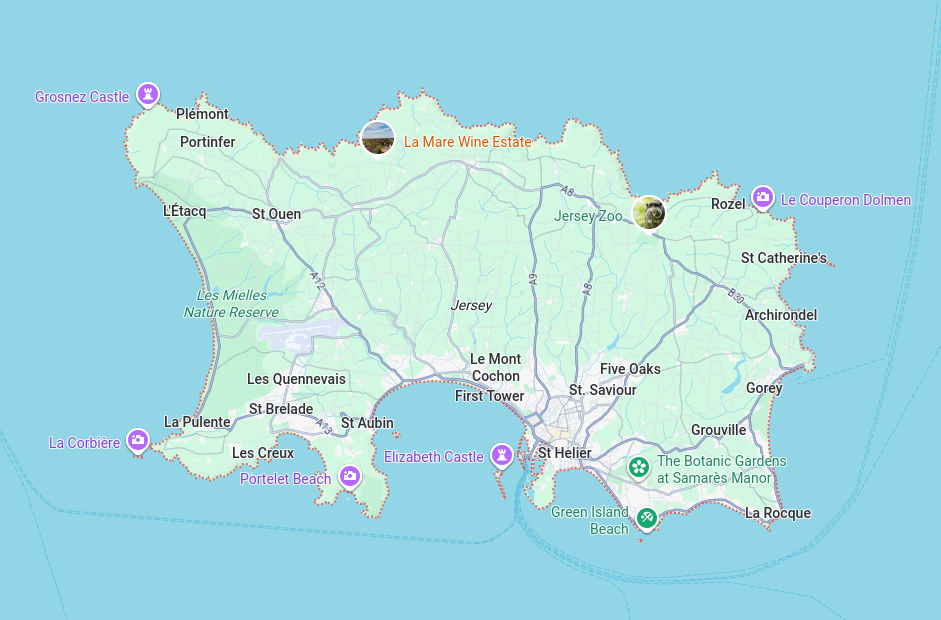Click the Les Quennevais place label
This screenshot has height=620, width=941.
pos(296,379)
